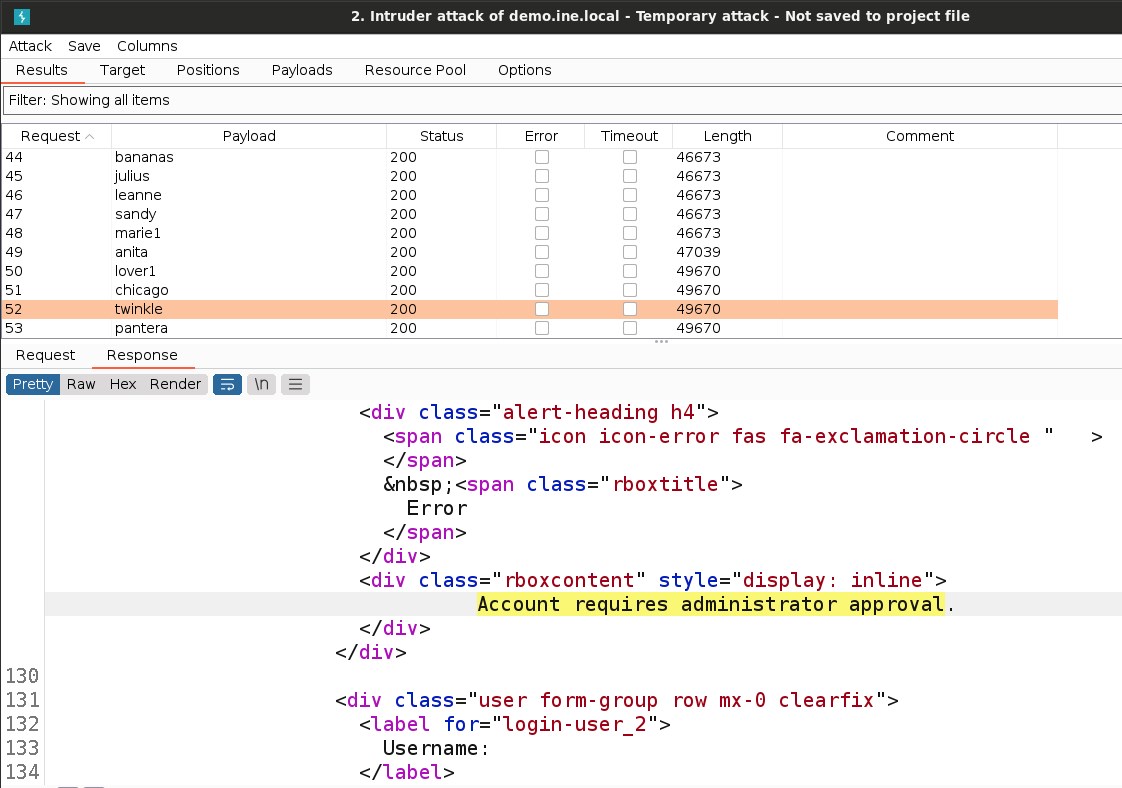Switch to the Positions tab

click(208, 70)
